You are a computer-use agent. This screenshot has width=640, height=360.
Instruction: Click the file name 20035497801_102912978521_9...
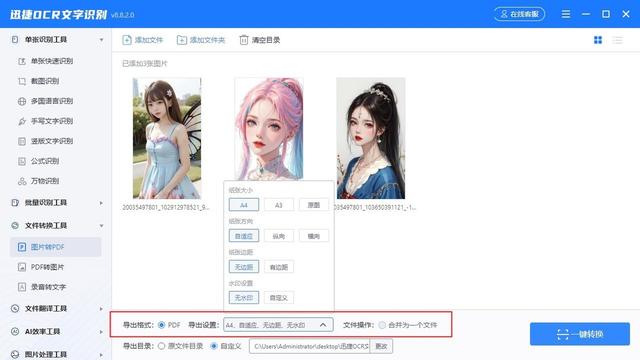[x=165, y=207]
